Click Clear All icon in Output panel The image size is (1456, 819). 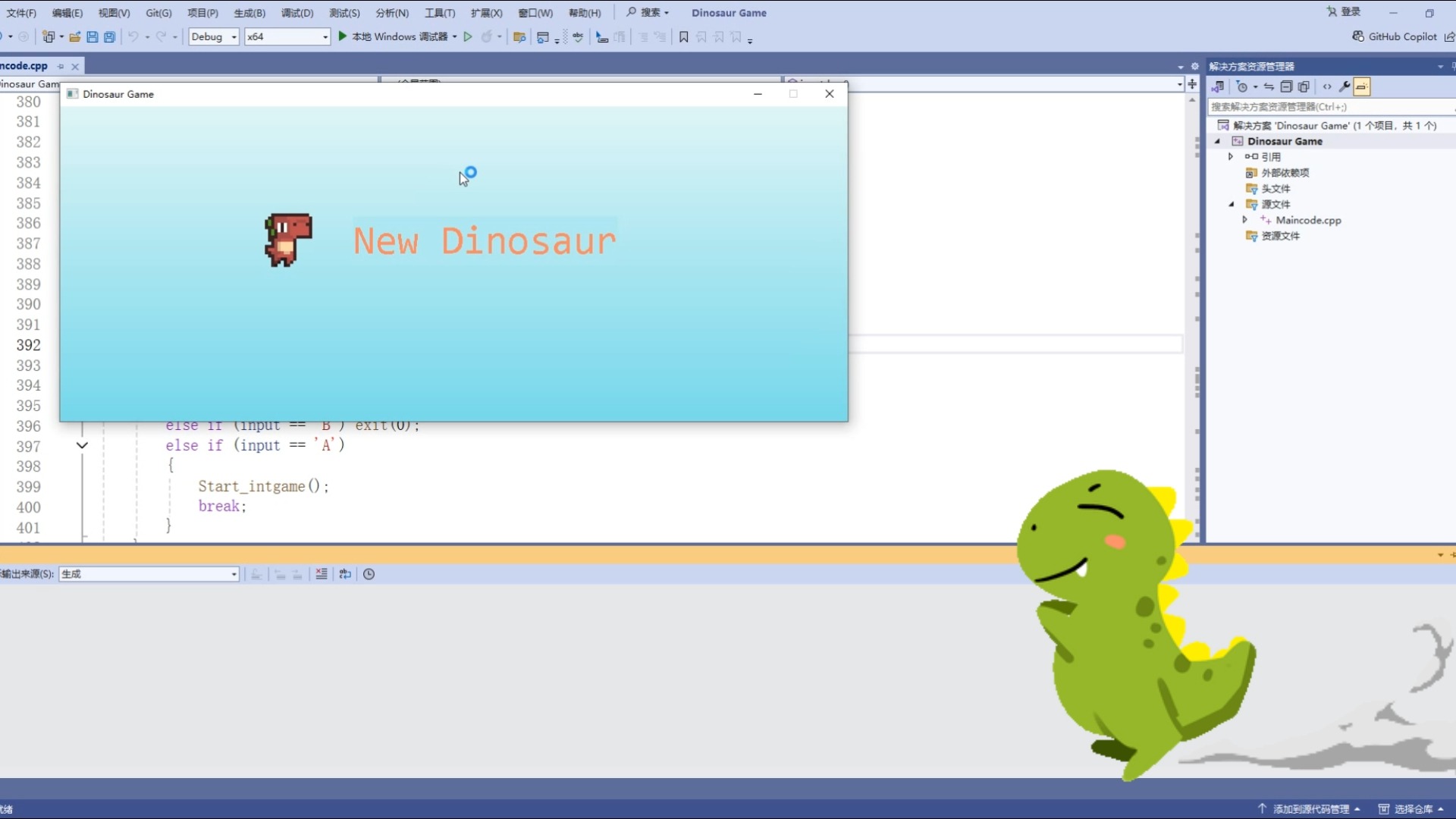[x=322, y=574]
